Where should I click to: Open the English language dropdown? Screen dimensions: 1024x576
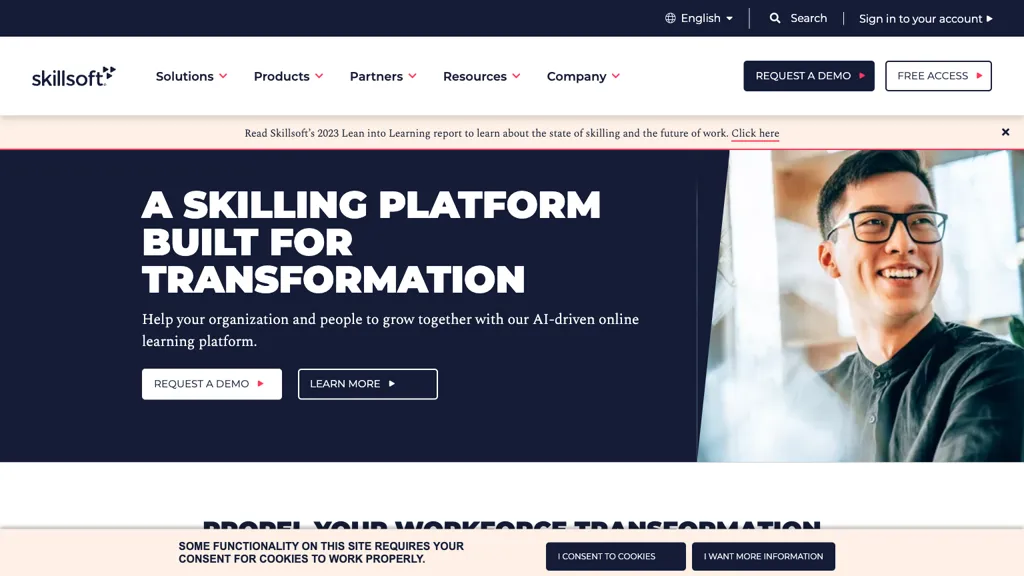click(x=699, y=18)
